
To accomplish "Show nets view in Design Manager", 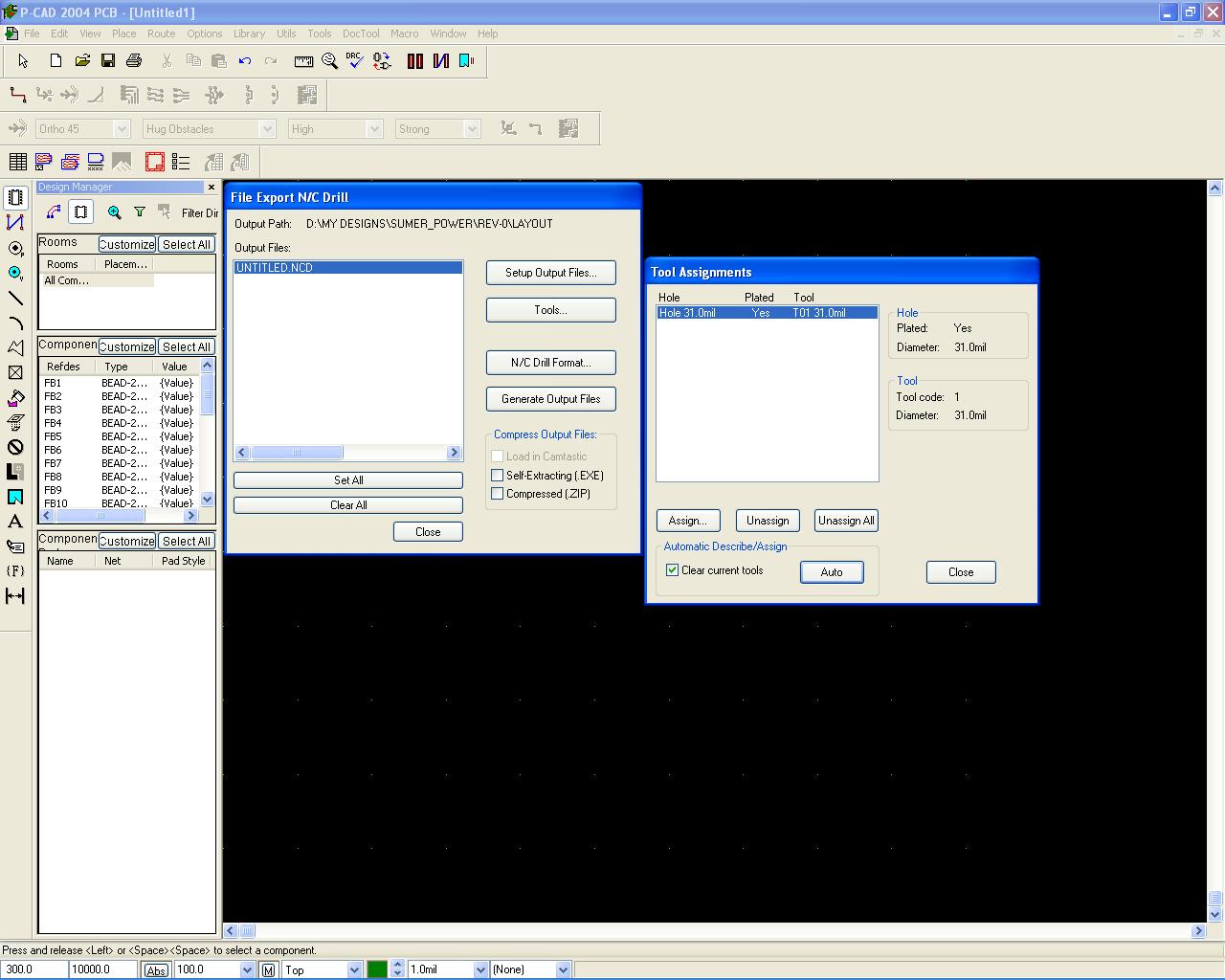I will click(54, 212).
